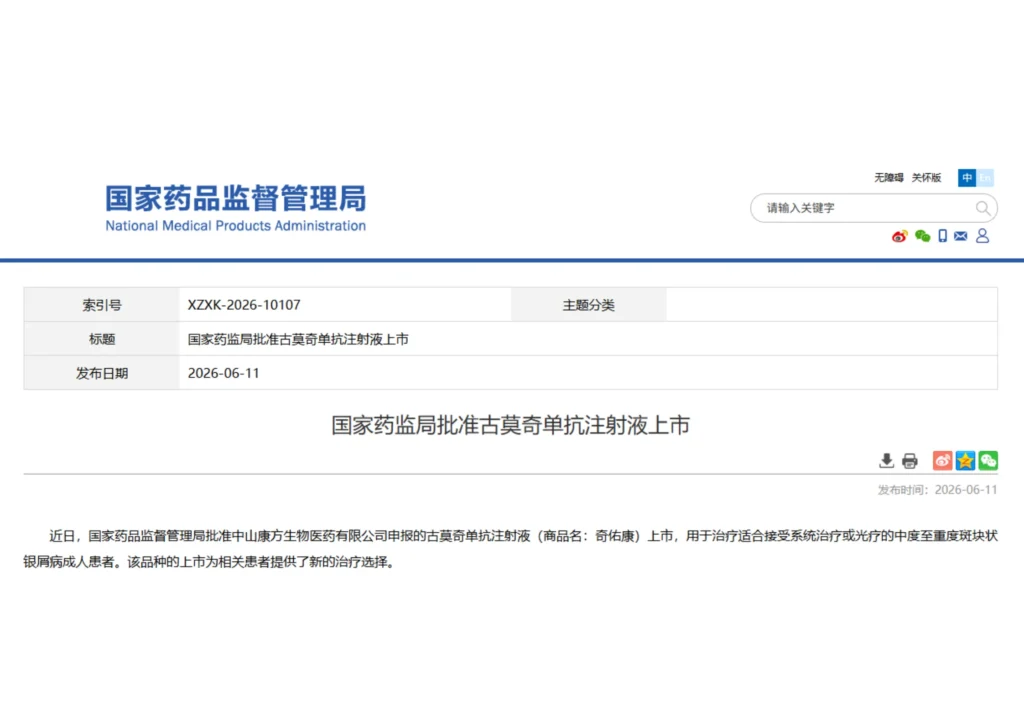This screenshot has width=1024, height=724.
Task: Open the mobile phone version icon
Action: 942,236
